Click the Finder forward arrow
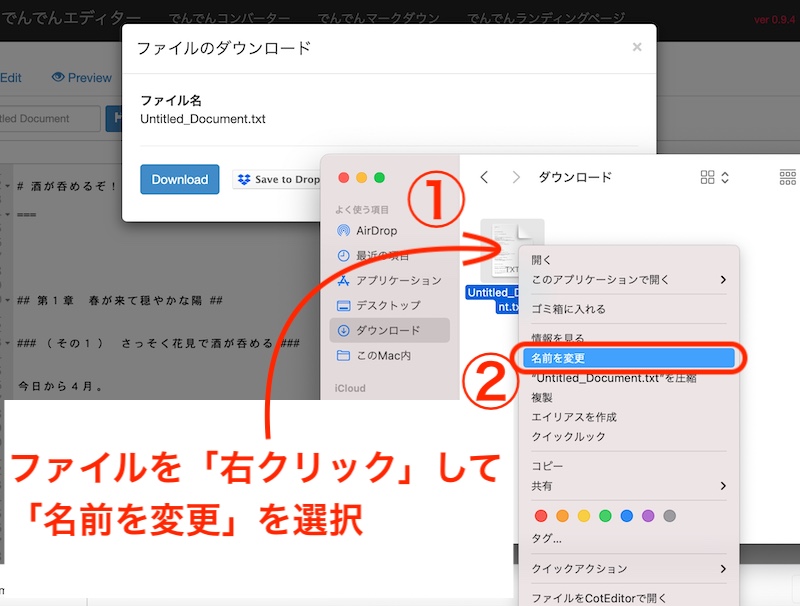The height and width of the screenshot is (606, 800). [x=516, y=177]
